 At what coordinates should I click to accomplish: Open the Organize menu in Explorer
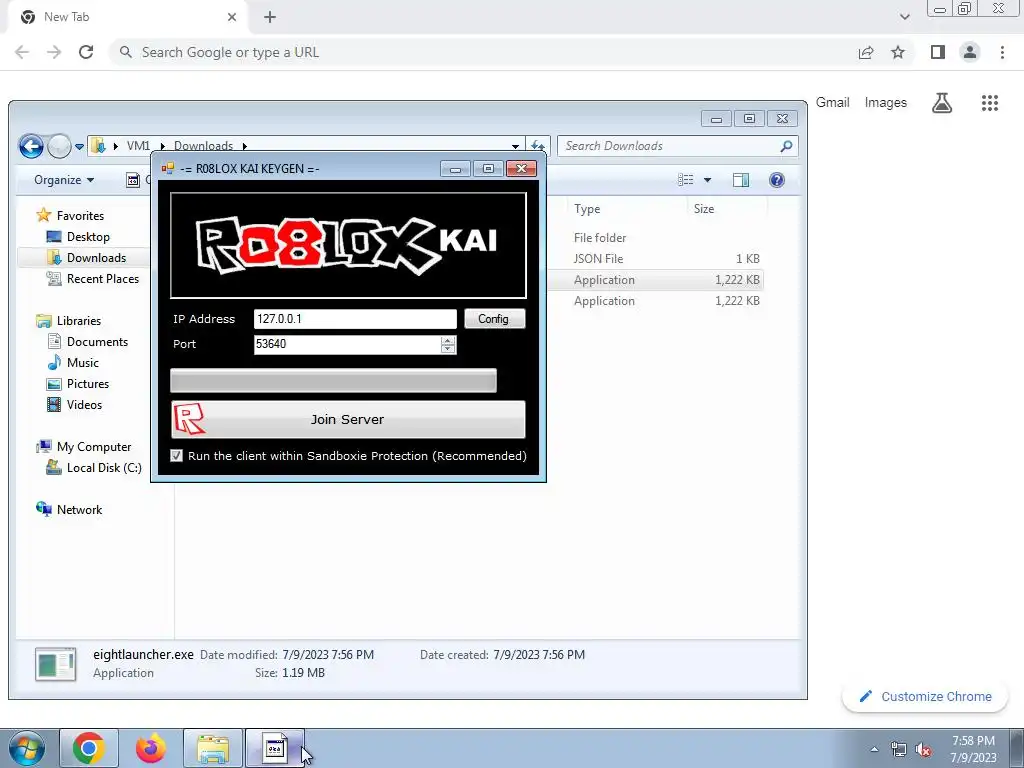[x=64, y=180]
